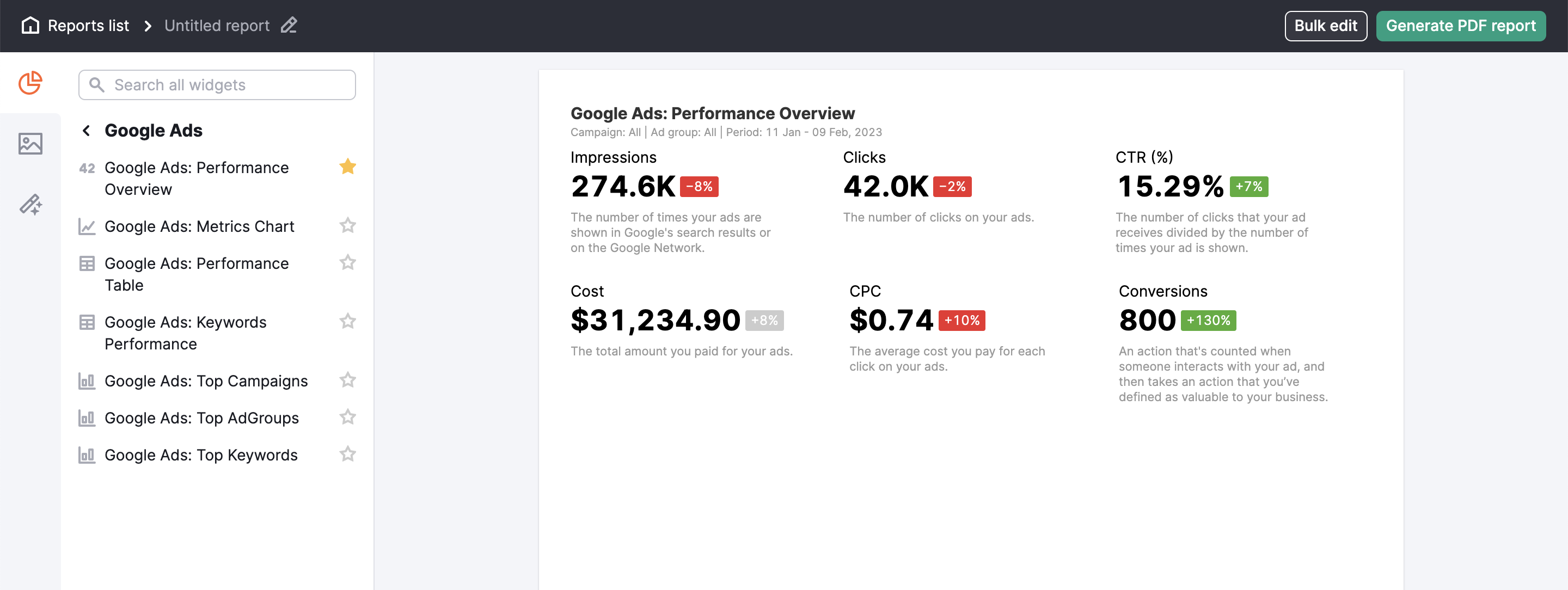Click the Conversions value 800

pos(1147,321)
